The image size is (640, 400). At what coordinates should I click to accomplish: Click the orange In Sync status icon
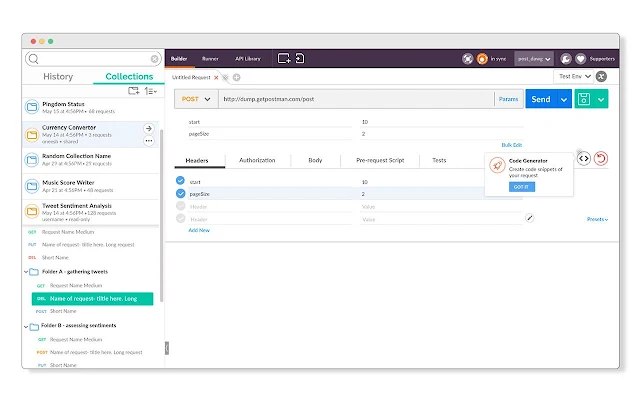[482, 59]
